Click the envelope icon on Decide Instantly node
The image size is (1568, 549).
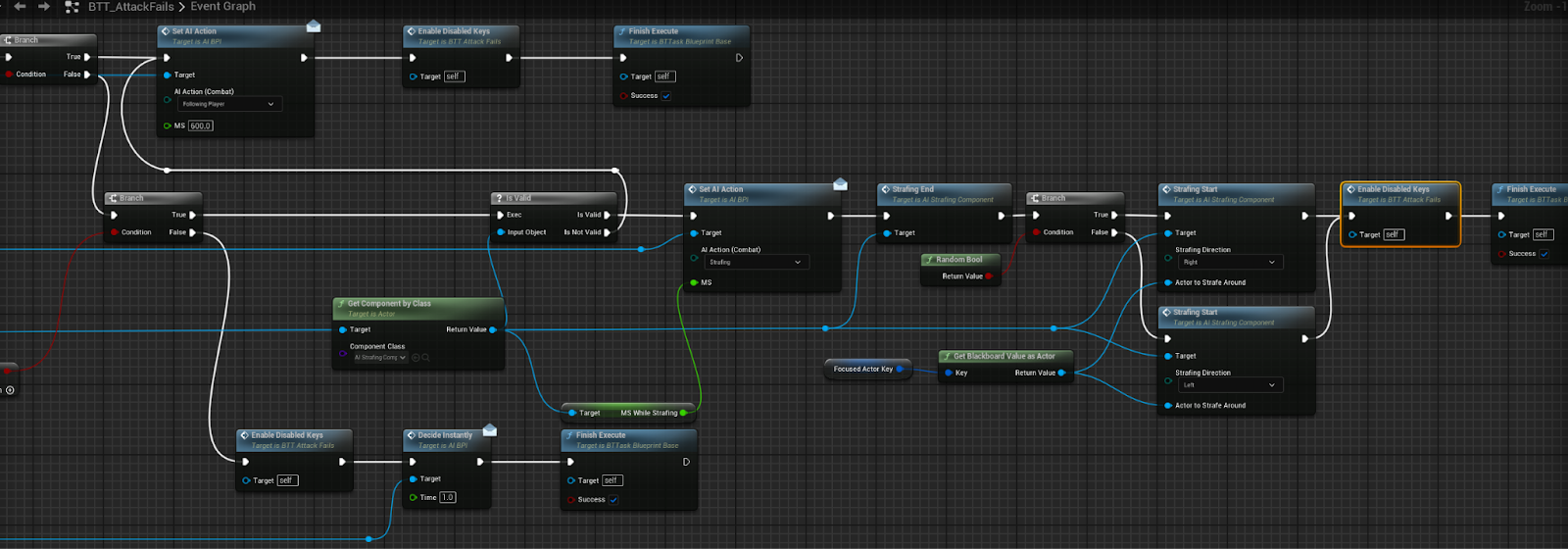click(x=490, y=430)
